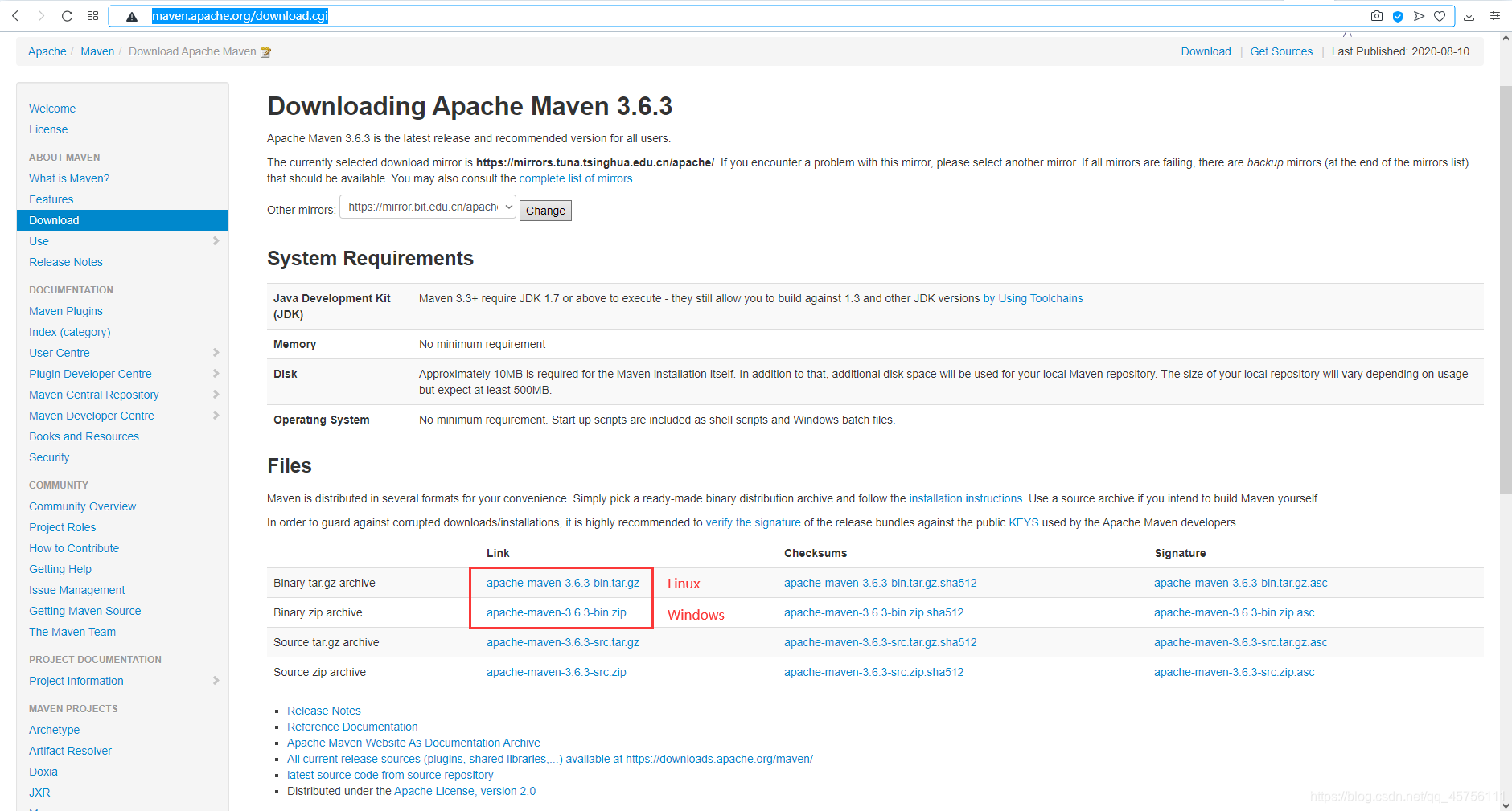Screen dimensions: 1512x811
Task: Open browser downloads icon
Action: 1469,16
